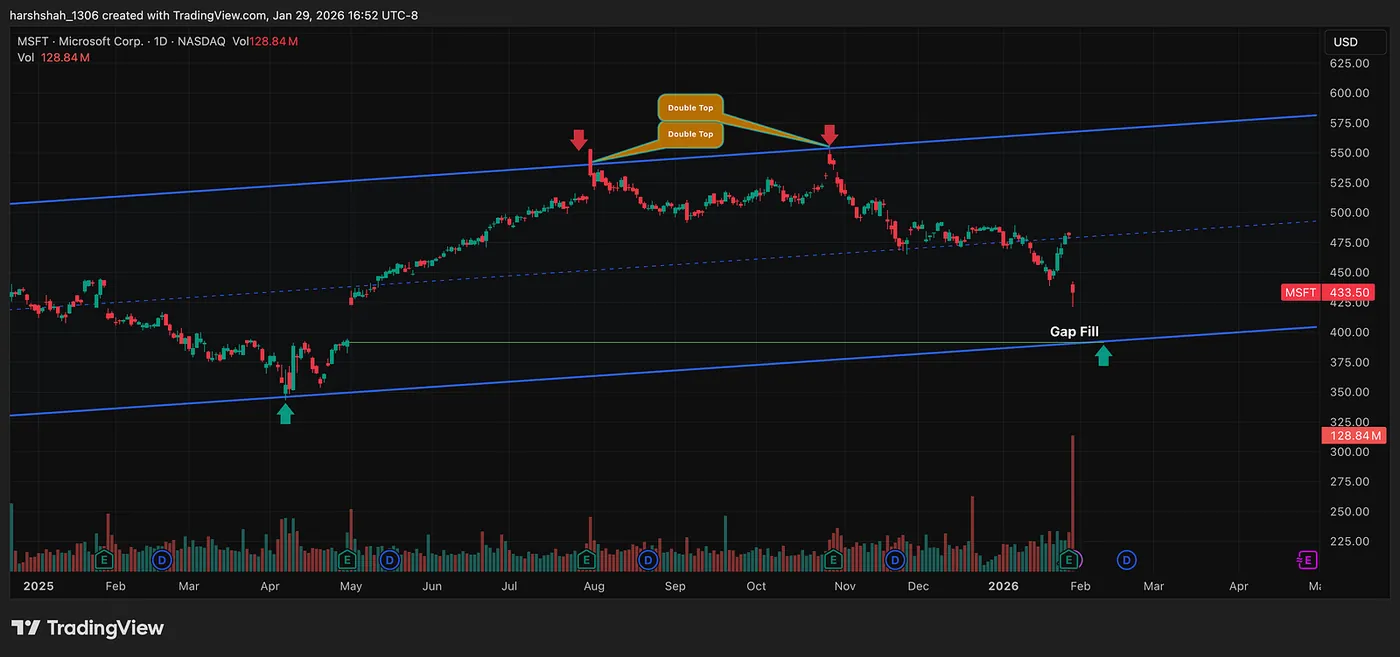The image size is (1400, 657).
Task: Select the red down arrow above the August peak
Action: pyautogui.click(x=579, y=138)
